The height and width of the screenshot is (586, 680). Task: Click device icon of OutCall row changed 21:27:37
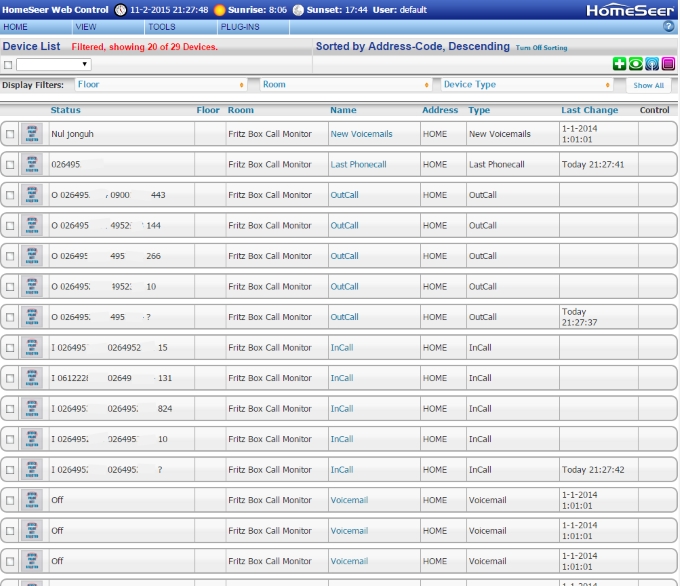(32, 317)
